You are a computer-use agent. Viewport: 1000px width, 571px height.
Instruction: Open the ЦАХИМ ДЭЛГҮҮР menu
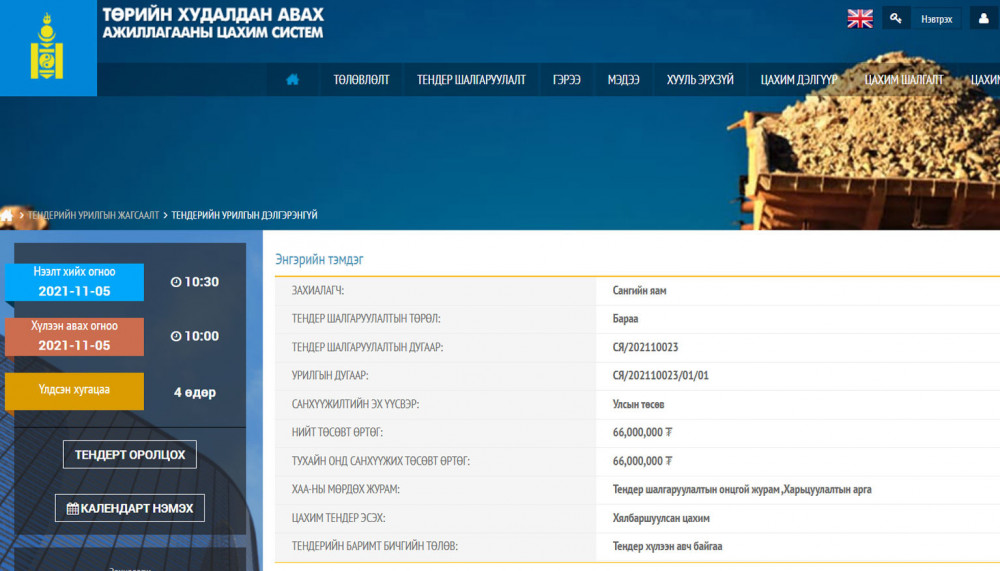[x=798, y=80]
